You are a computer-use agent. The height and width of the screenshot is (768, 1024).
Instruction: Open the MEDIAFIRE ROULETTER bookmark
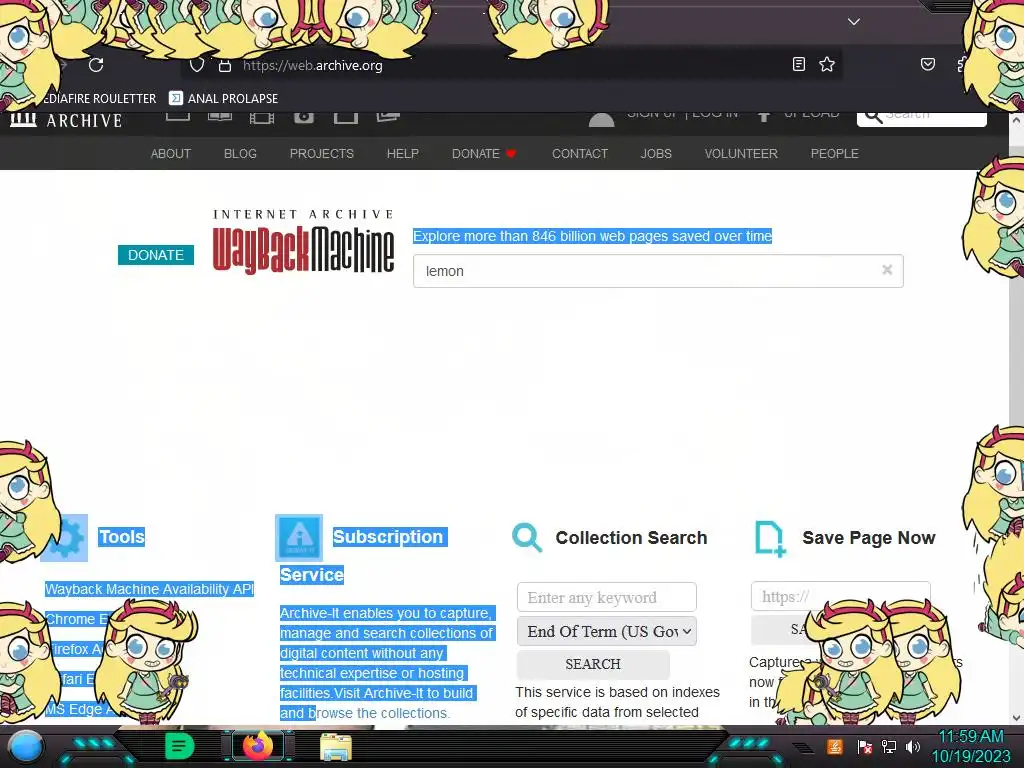pyautogui.click(x=98, y=99)
